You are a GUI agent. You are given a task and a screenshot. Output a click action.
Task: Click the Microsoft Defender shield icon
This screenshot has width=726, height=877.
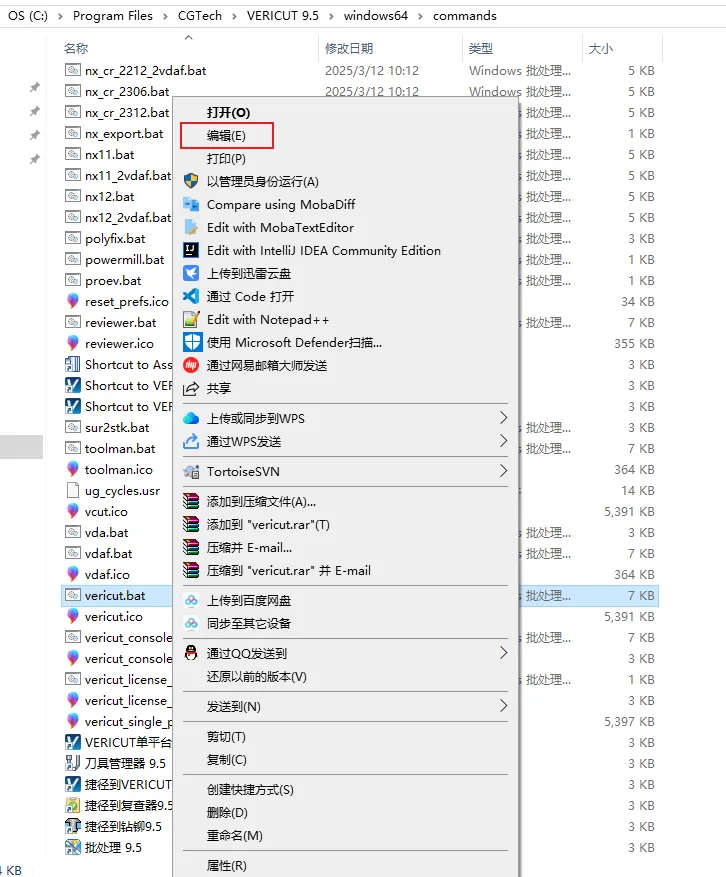(192, 342)
